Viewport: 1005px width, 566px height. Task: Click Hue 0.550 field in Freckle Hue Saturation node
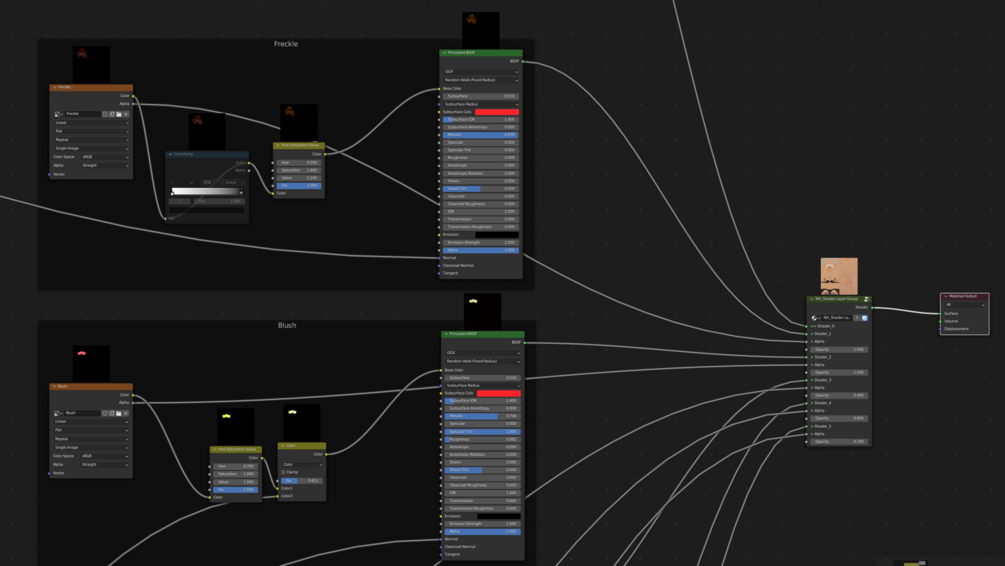[x=299, y=163]
